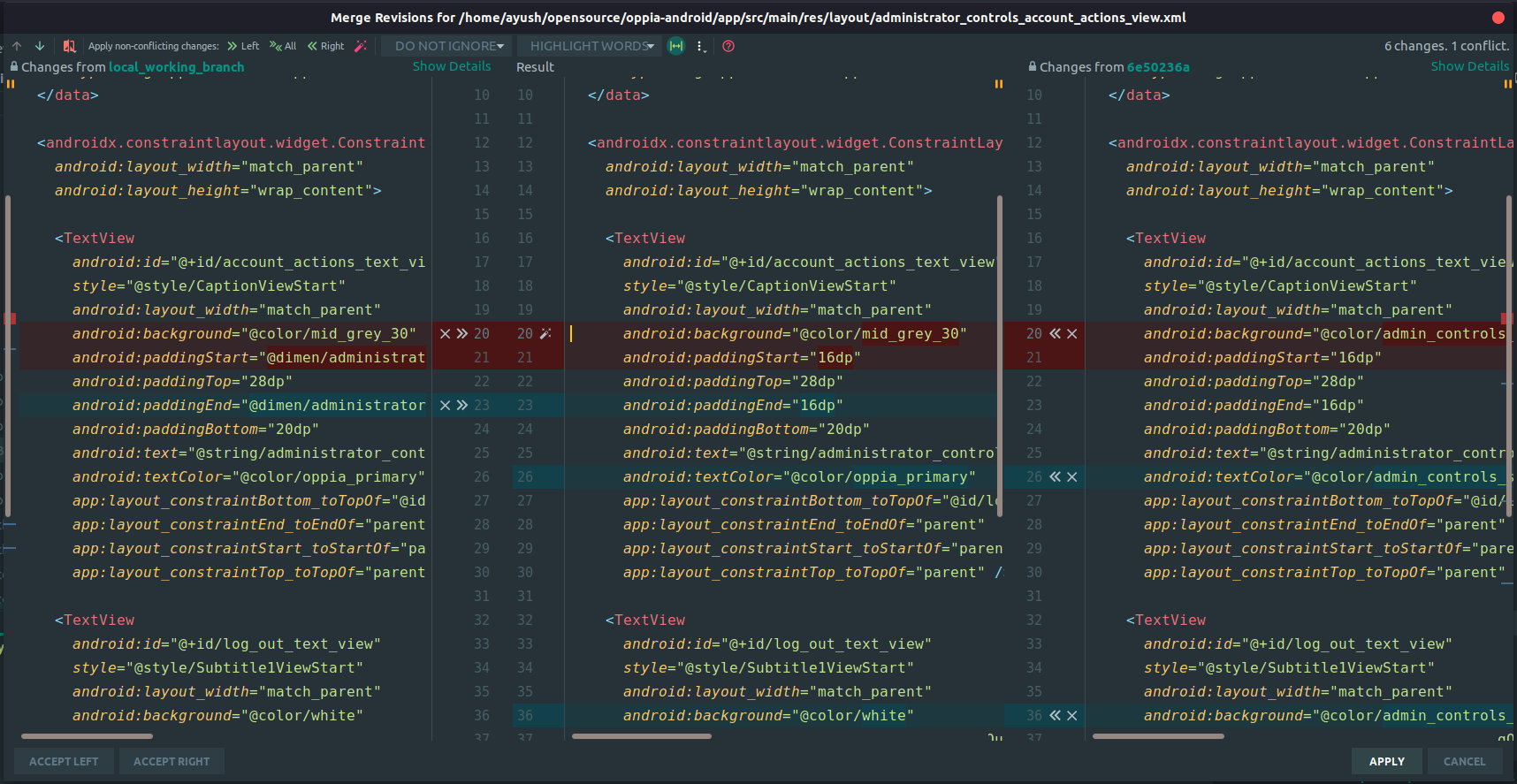Click the '6 changes. 1 conflict.' status text
1517x784 pixels.
tap(1447, 46)
